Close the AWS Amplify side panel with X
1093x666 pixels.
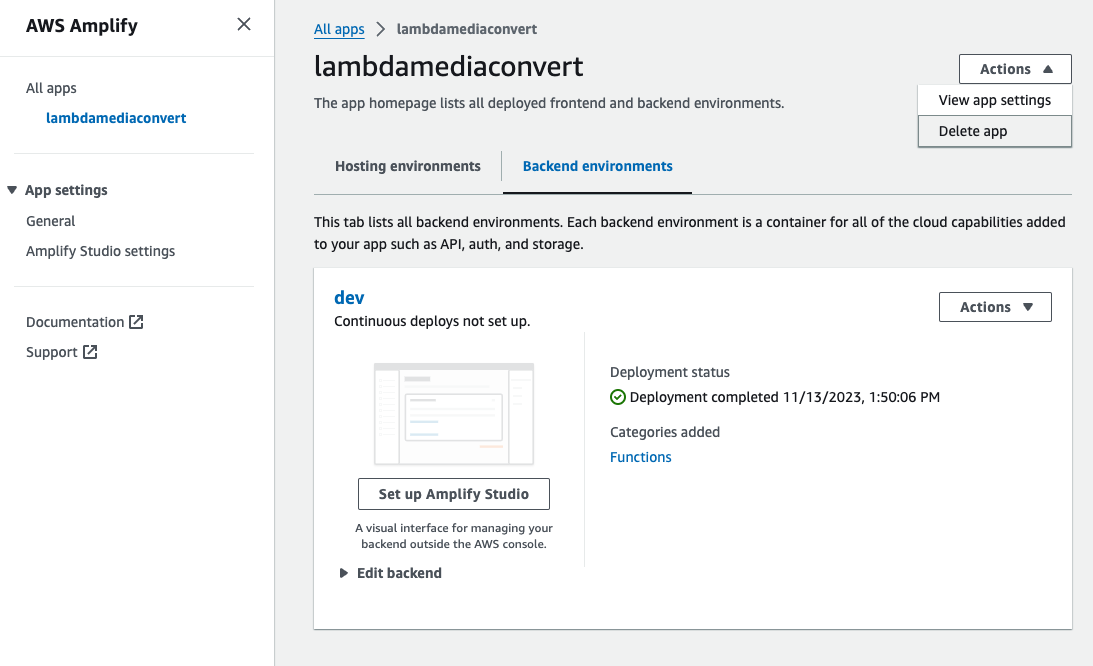pos(243,24)
